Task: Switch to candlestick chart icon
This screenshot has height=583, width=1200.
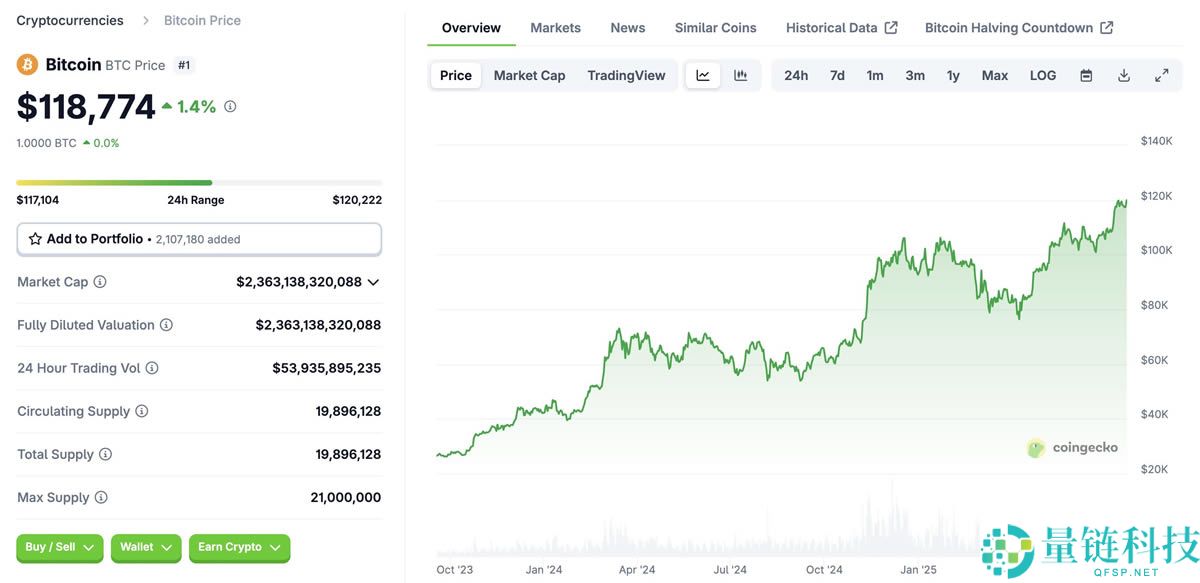Action: (740, 76)
